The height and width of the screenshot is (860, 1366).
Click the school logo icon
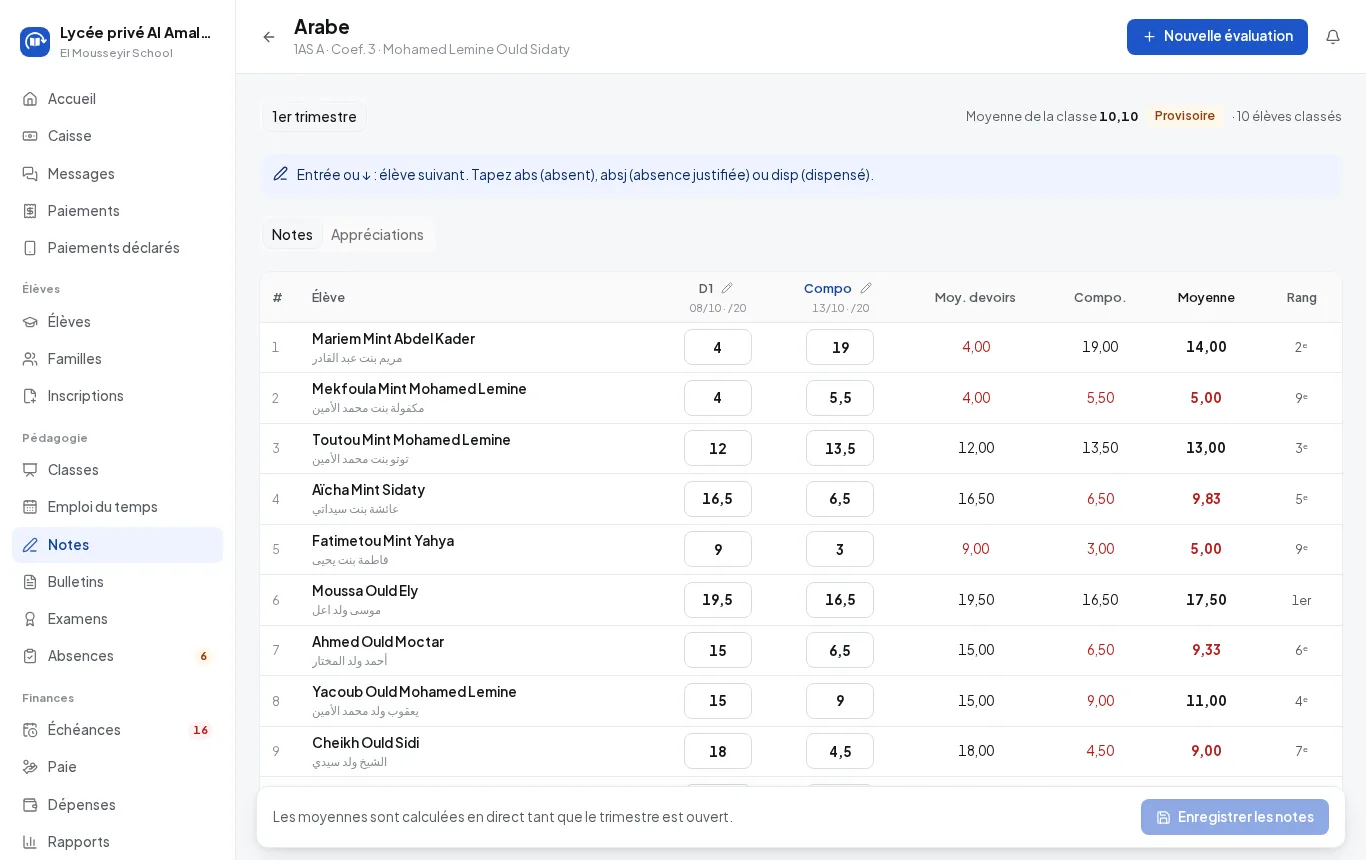(35, 42)
